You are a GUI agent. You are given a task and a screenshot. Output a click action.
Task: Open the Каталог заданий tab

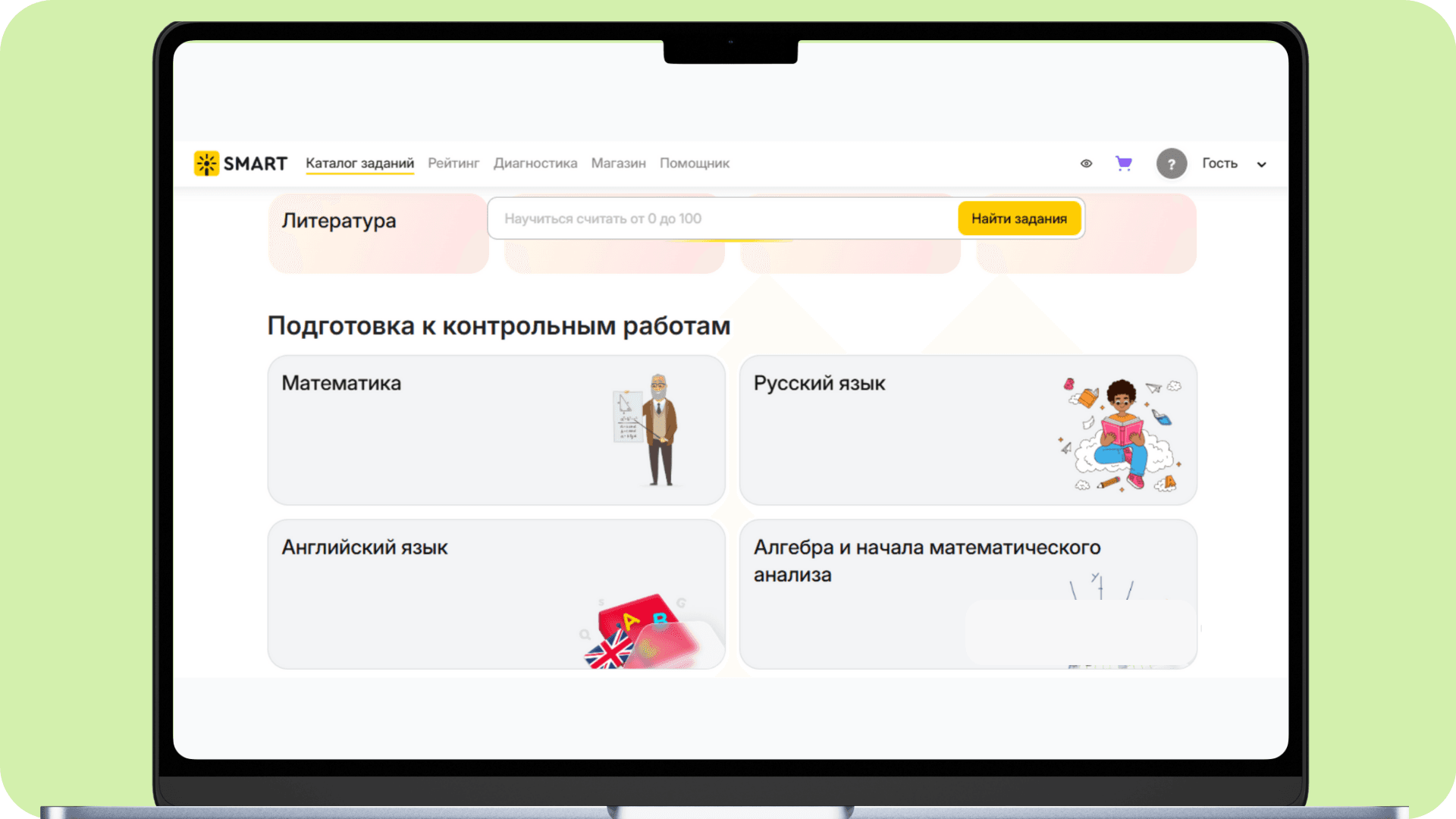(359, 163)
